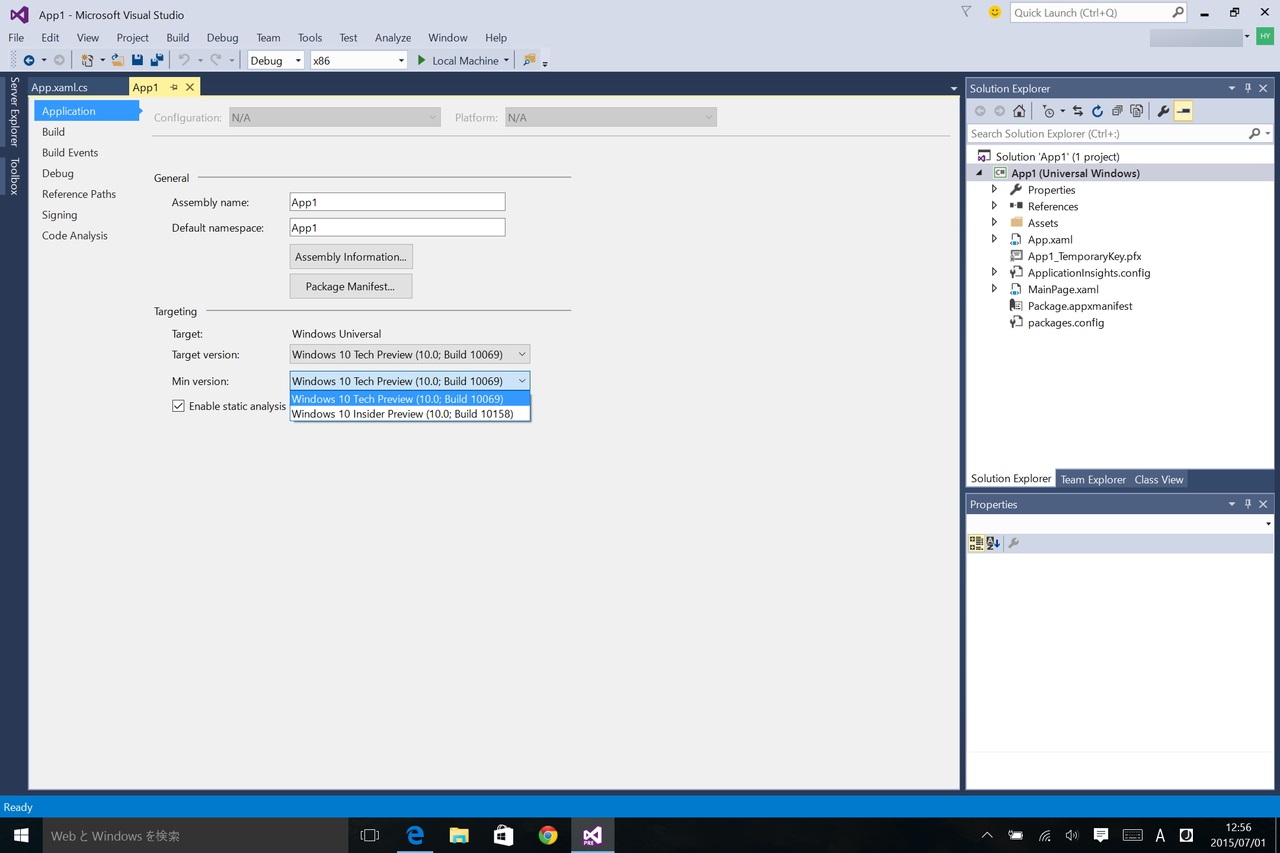Select Windows 10 Insider Preview Build 10158 option
The image size is (1280, 853).
pos(410,414)
